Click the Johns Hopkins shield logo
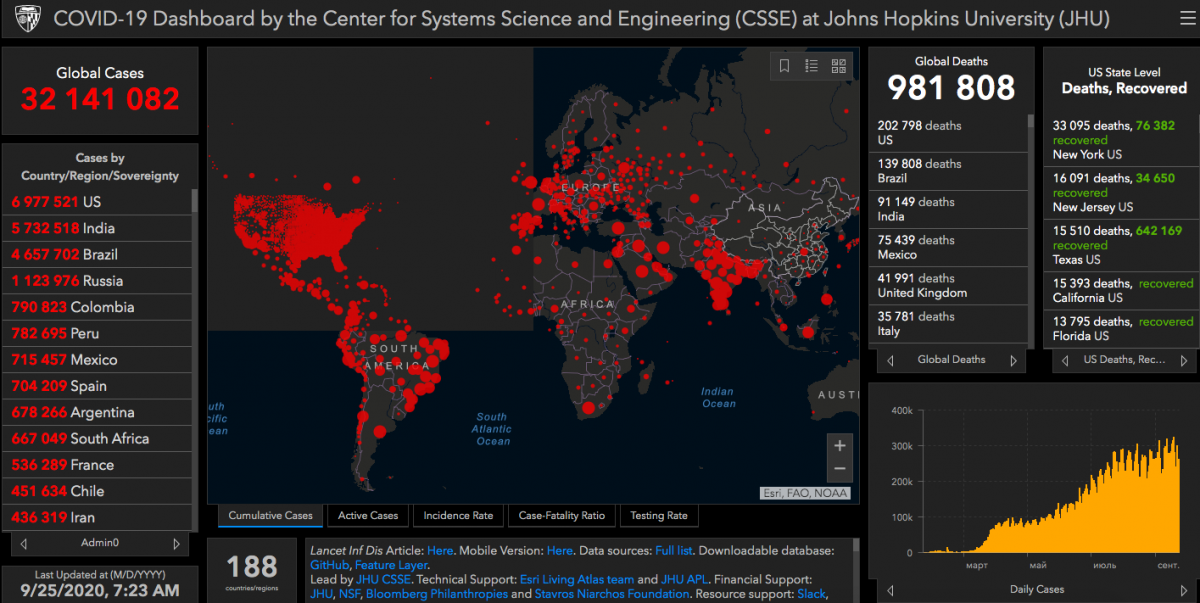 coord(28,19)
